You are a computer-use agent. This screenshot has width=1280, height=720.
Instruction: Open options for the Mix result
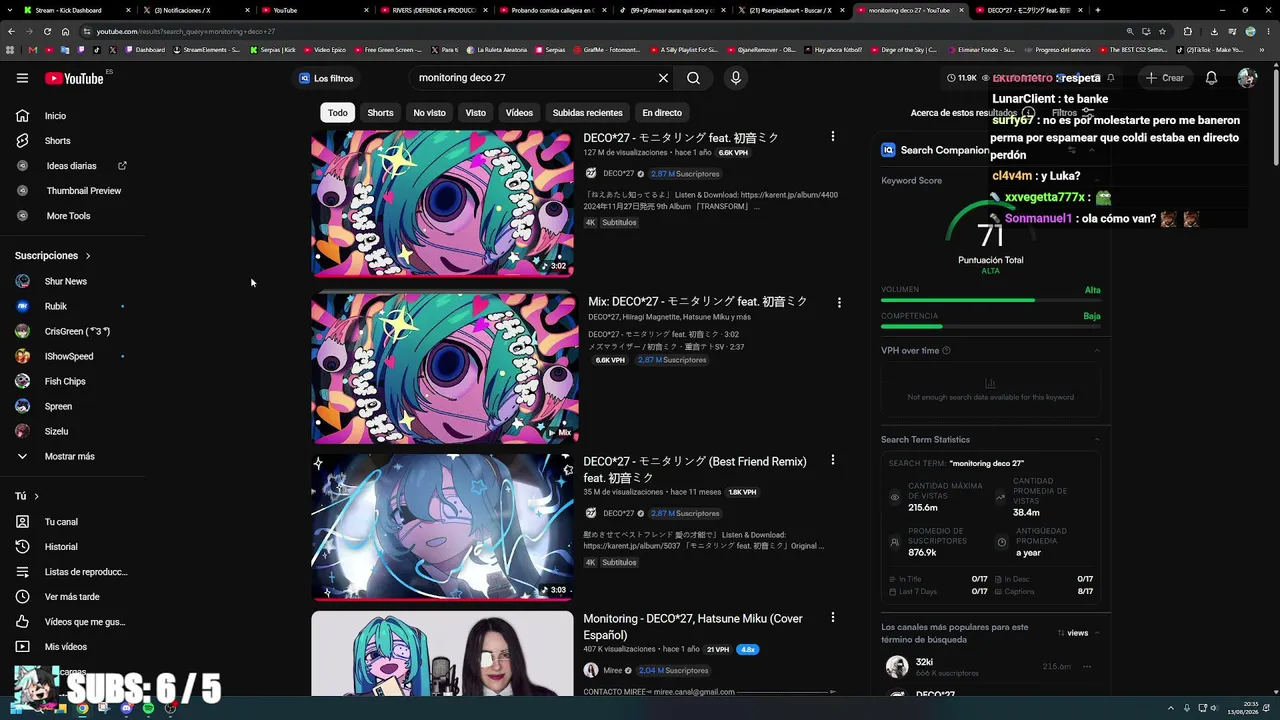click(x=839, y=302)
